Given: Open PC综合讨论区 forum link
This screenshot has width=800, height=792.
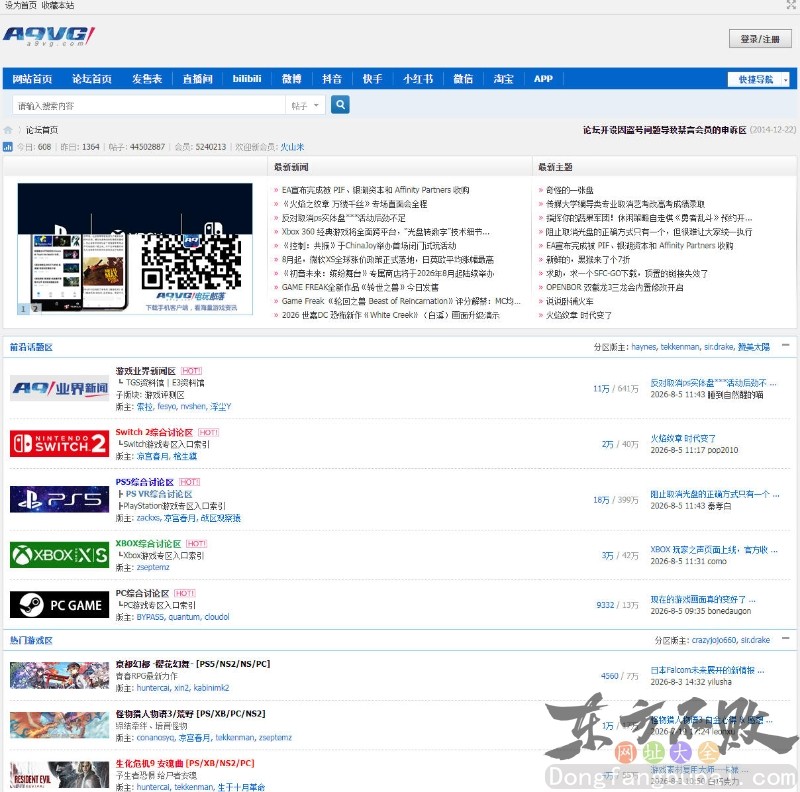Looking at the screenshot, I should 142,593.
